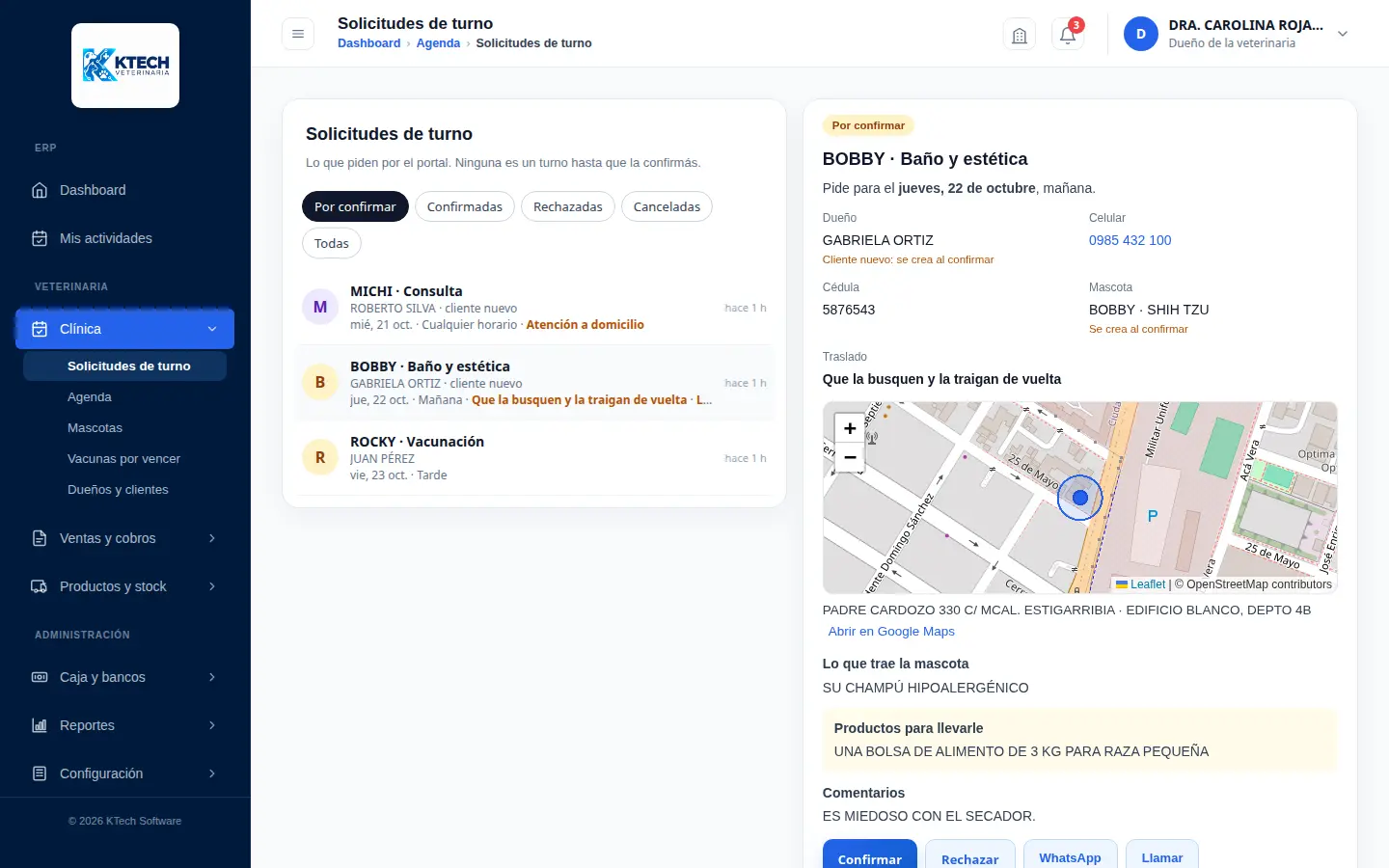
Task: Click the blue location marker on map
Action: pos(1080,498)
